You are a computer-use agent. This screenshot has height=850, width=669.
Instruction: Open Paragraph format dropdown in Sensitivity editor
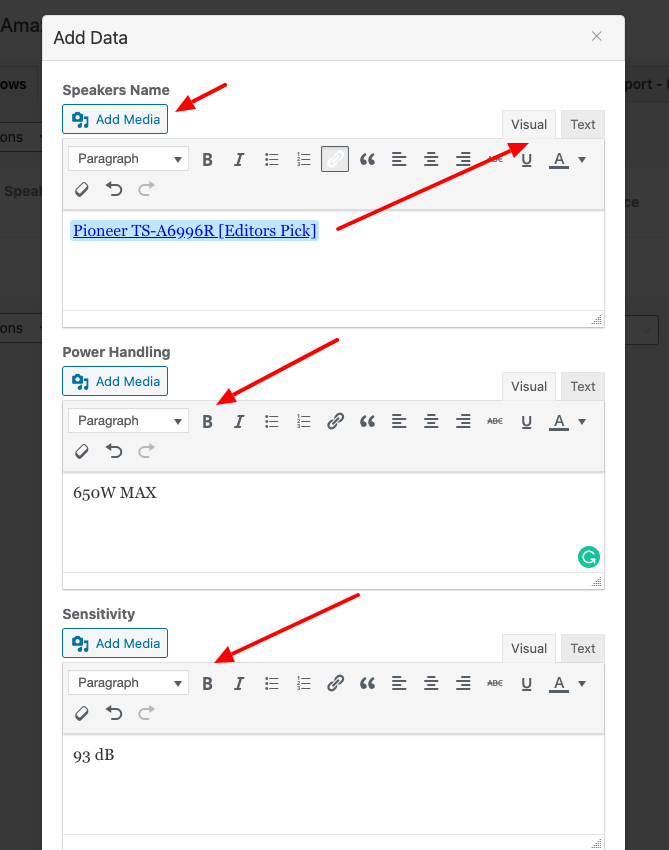[x=128, y=683]
